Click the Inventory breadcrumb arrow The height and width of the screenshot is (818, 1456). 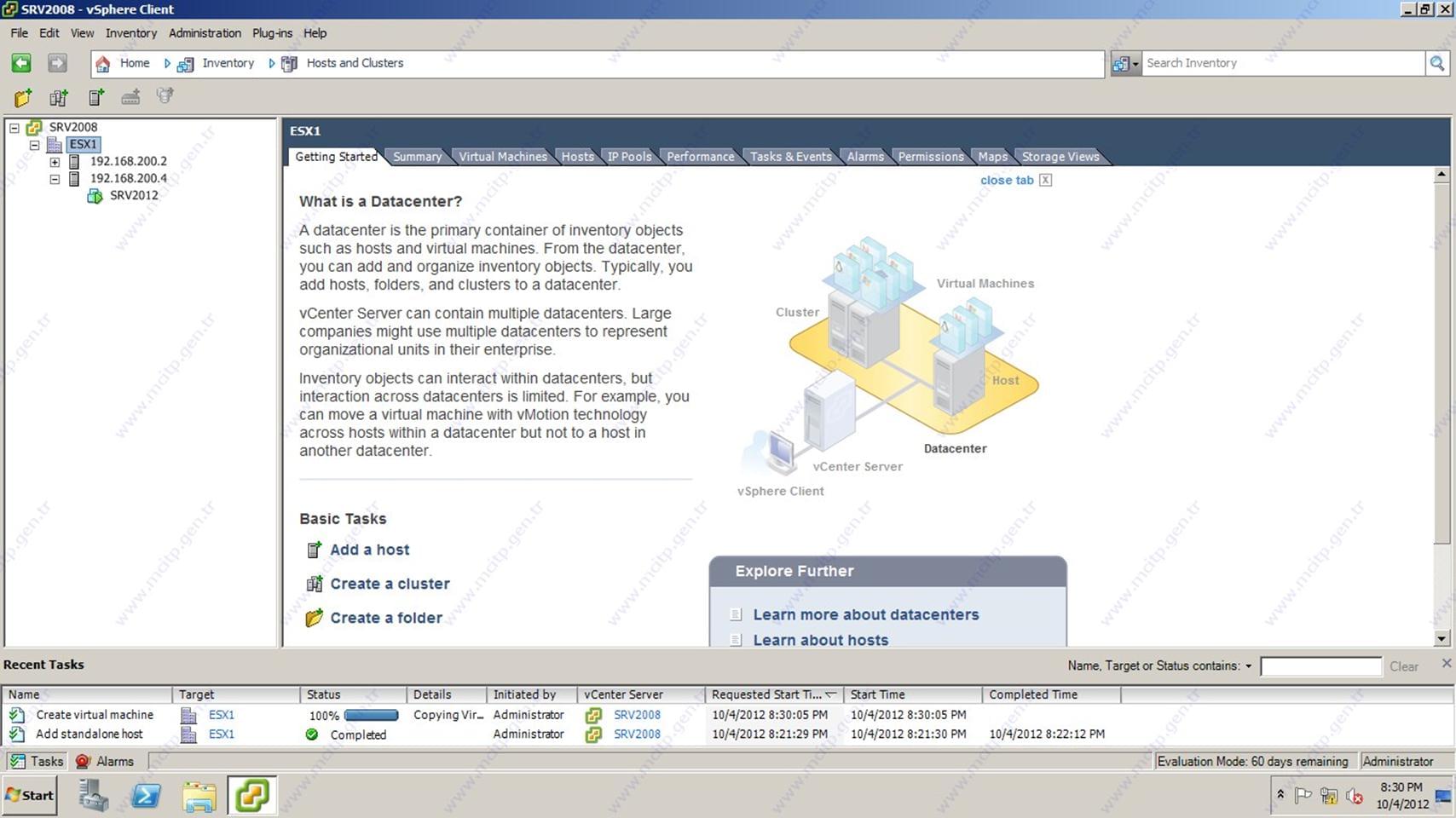coord(168,63)
